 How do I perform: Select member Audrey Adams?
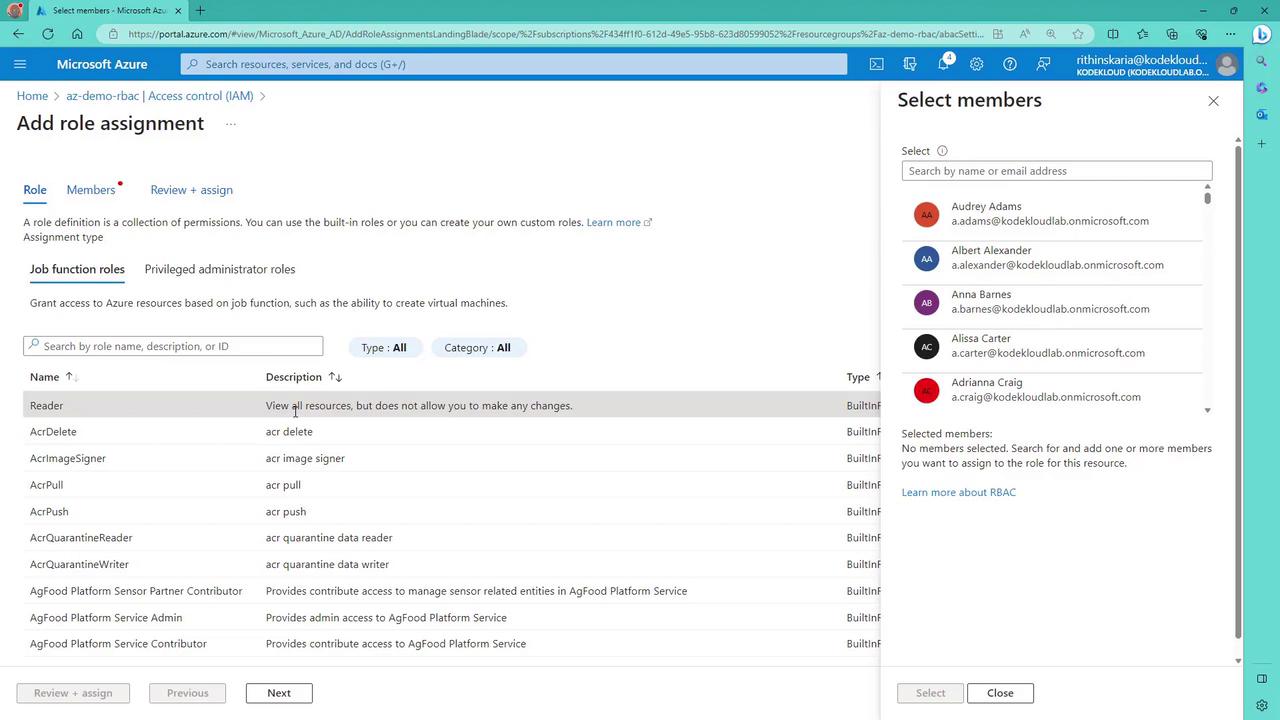click(1052, 214)
